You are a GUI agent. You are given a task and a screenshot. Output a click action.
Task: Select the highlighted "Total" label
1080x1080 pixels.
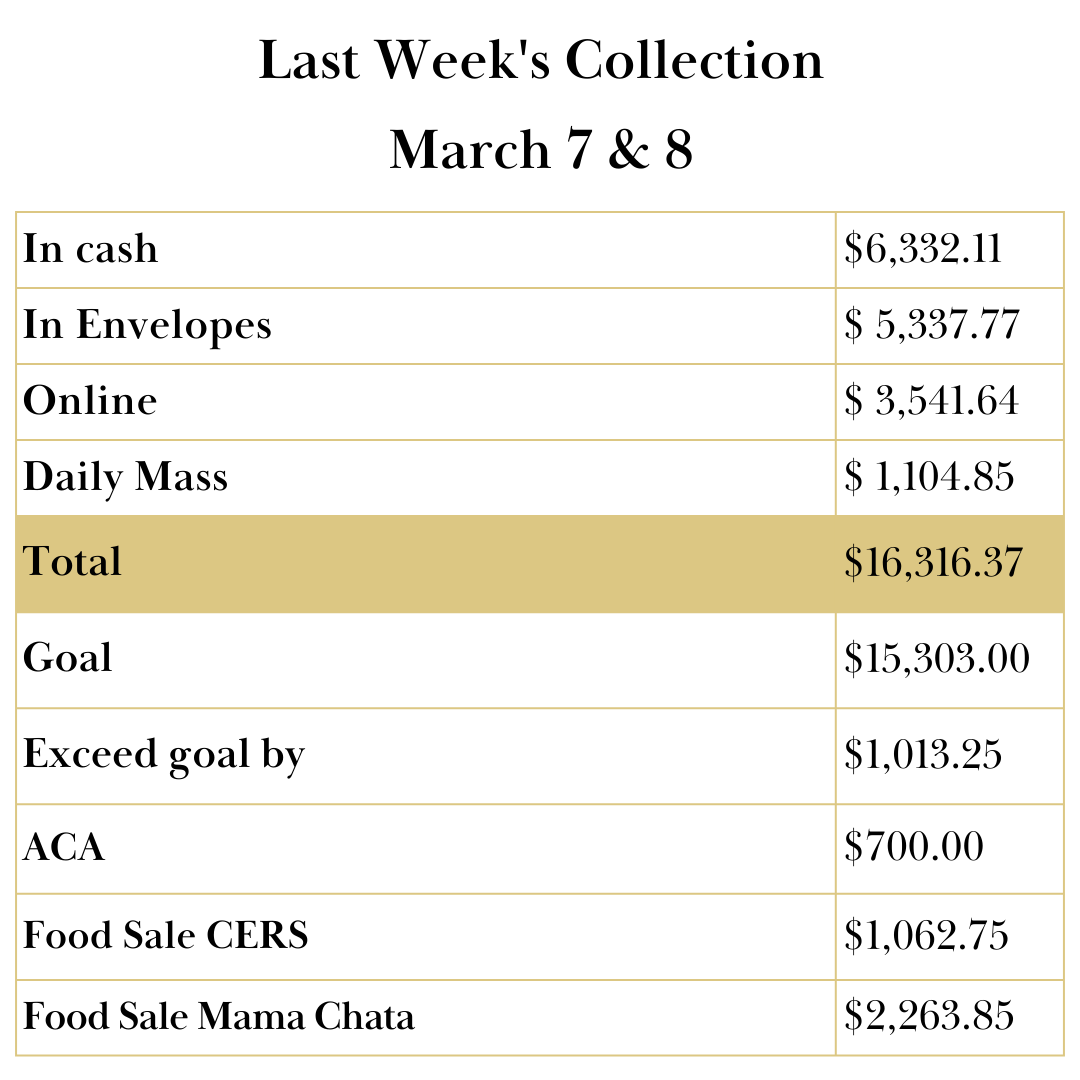tap(73, 562)
